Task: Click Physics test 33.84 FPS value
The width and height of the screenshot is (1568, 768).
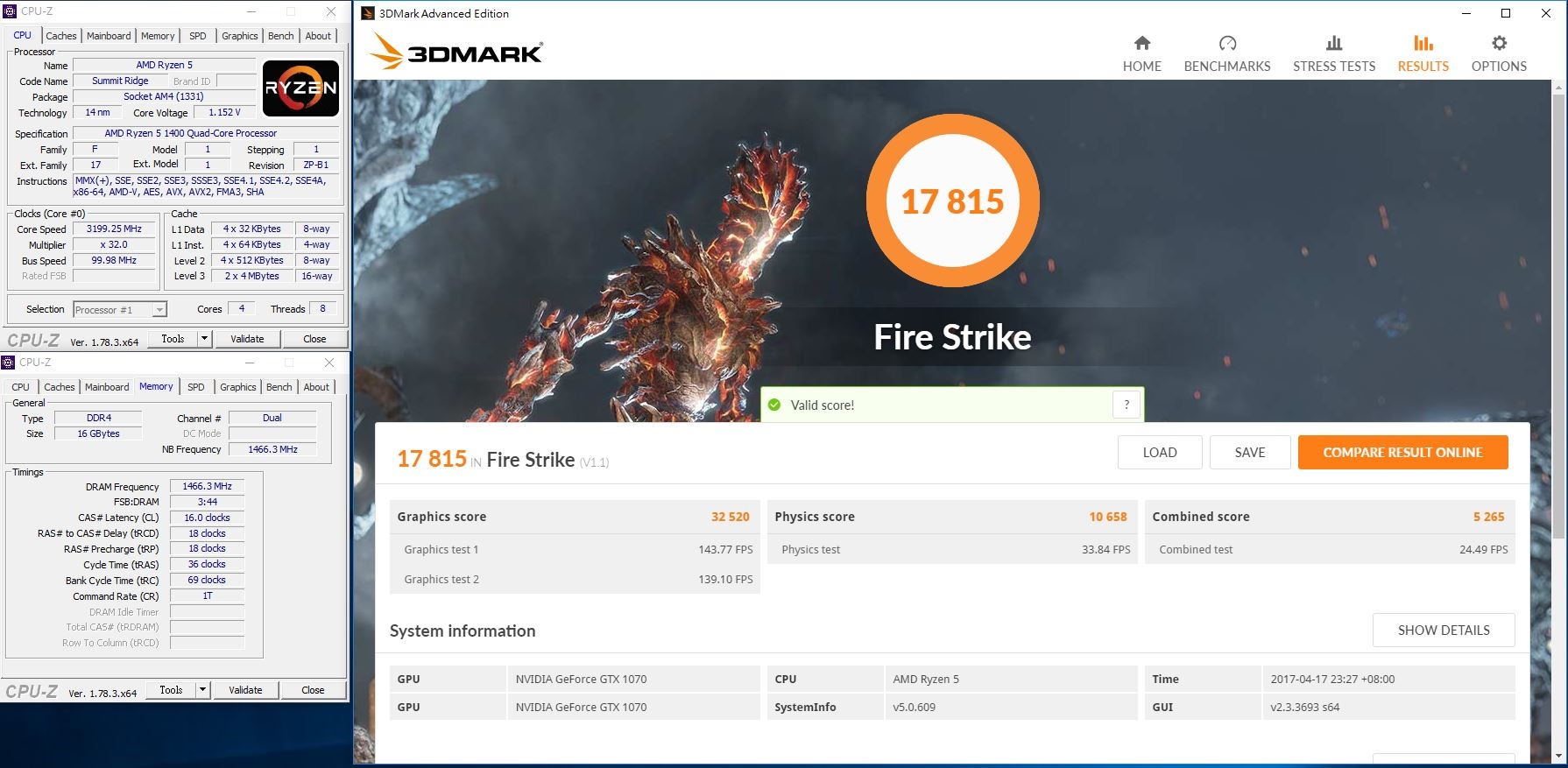Action: coord(1106,550)
